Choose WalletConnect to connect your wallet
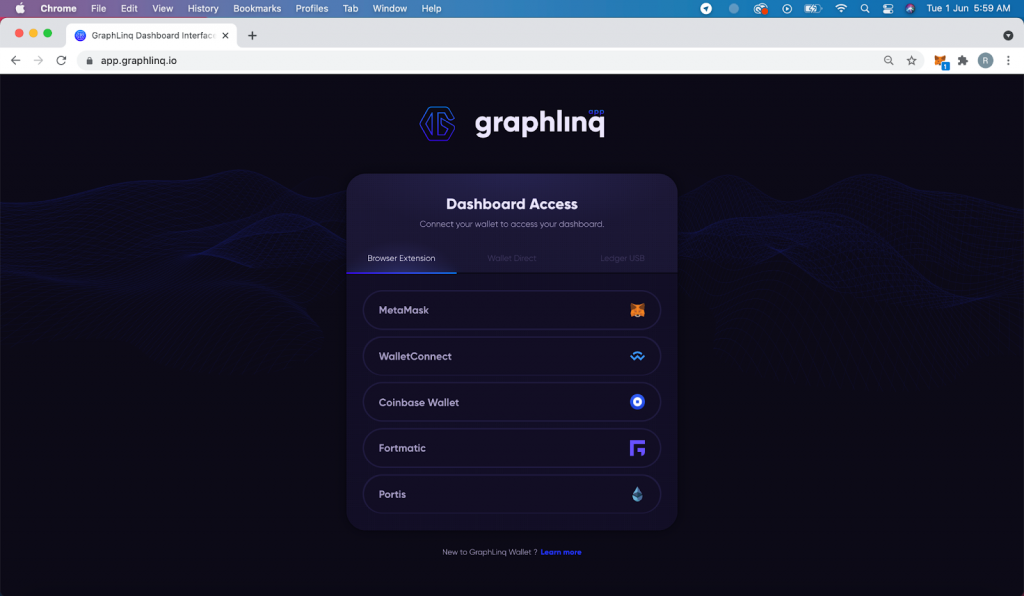The width and height of the screenshot is (1024, 596). 511,356
